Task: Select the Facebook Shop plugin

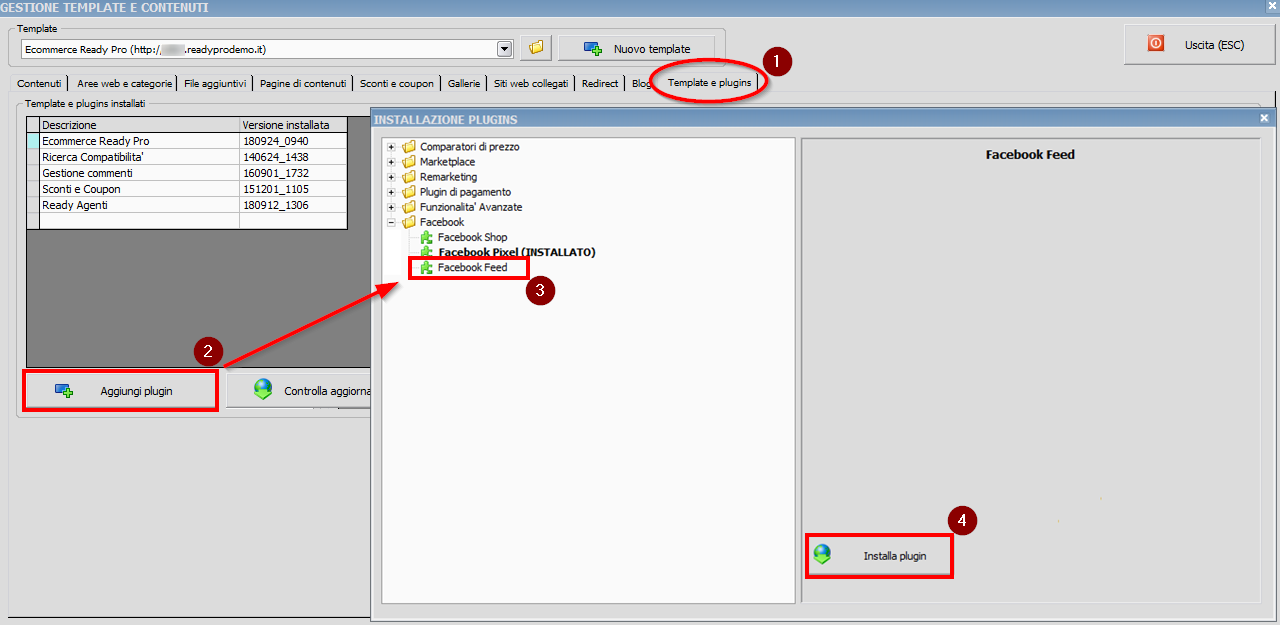Action: [472, 237]
